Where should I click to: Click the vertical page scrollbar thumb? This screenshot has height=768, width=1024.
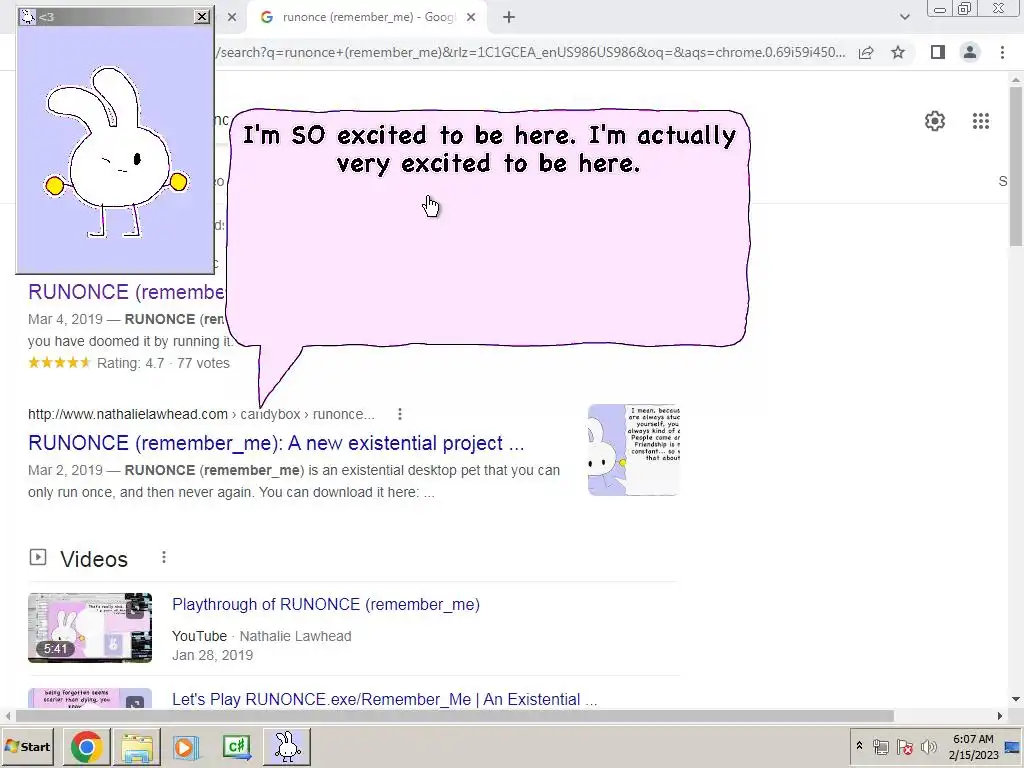(1016, 166)
